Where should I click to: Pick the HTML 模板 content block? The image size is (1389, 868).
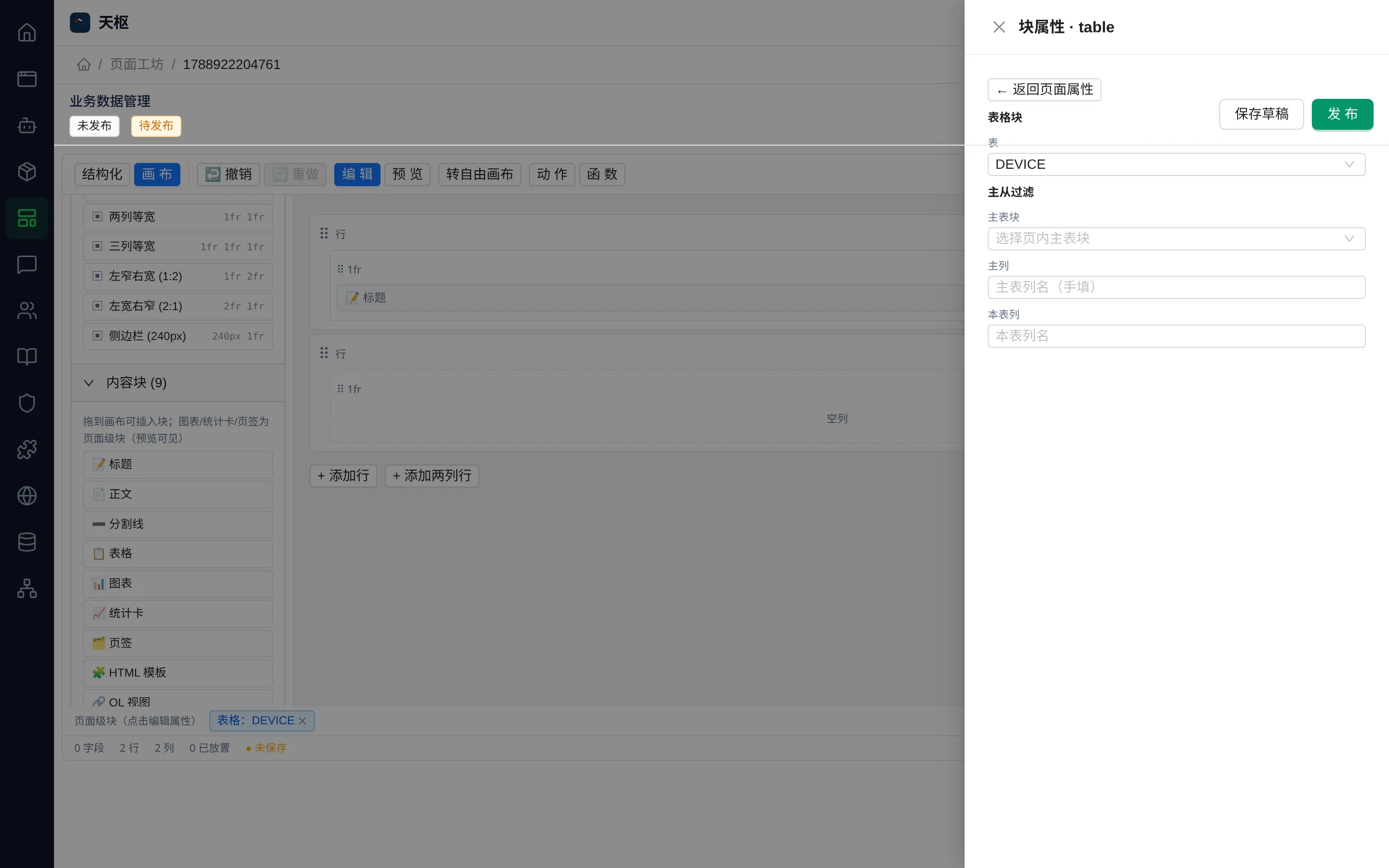click(x=178, y=673)
